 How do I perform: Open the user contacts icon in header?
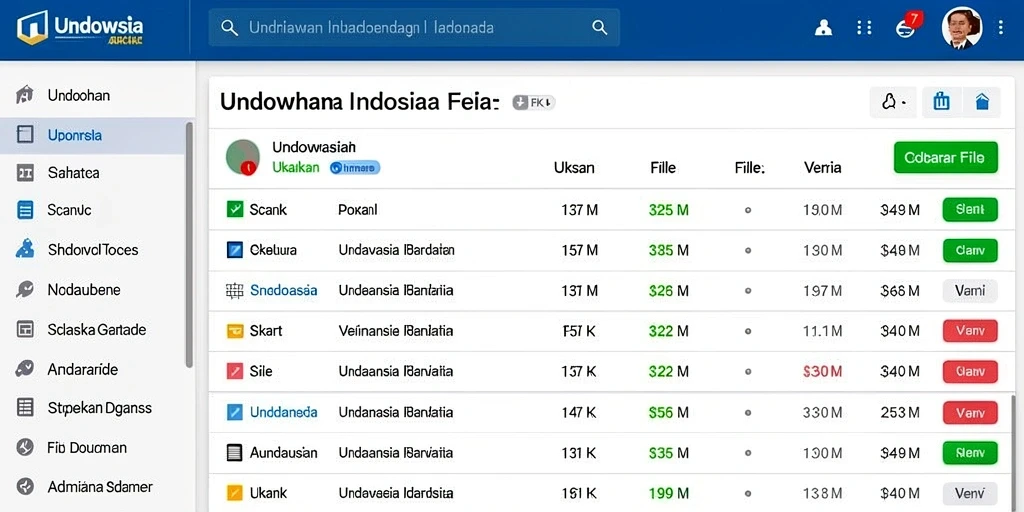tap(824, 27)
